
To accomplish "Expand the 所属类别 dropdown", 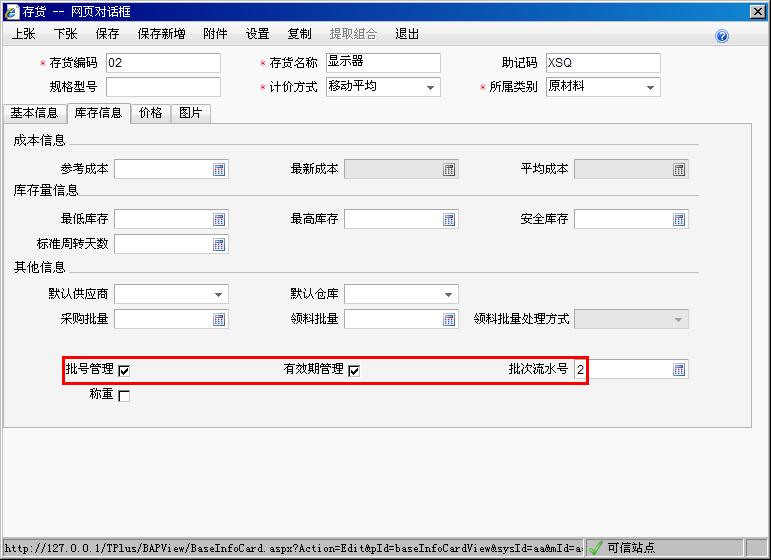I will [650, 88].
